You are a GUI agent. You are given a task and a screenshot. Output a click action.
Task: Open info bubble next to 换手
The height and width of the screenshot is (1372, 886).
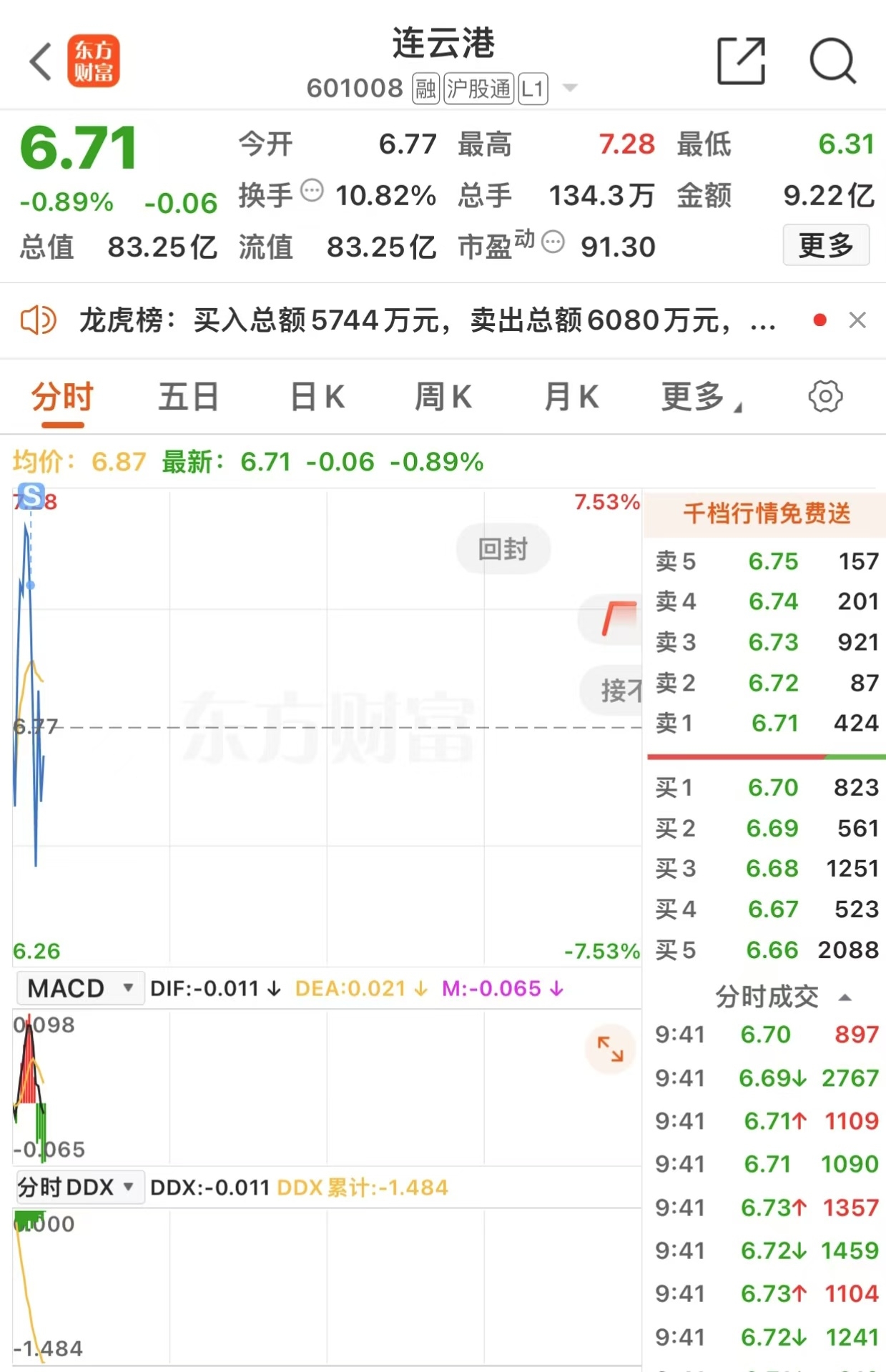point(312,191)
